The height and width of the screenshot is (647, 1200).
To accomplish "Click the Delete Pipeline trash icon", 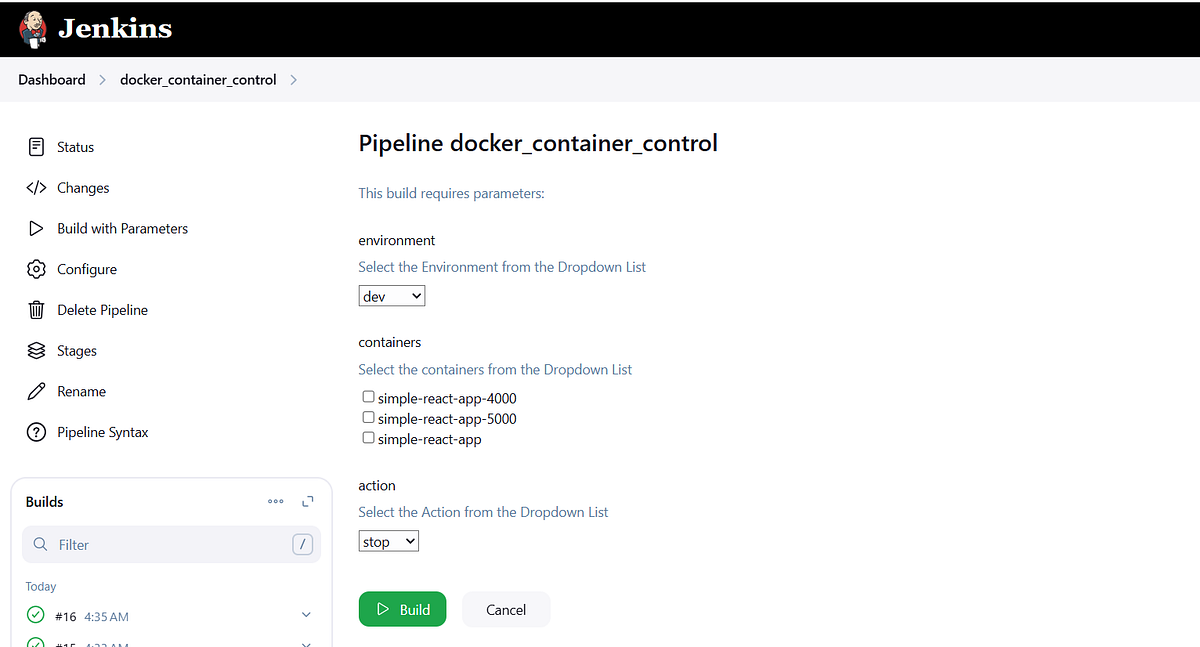I will [x=35, y=310].
